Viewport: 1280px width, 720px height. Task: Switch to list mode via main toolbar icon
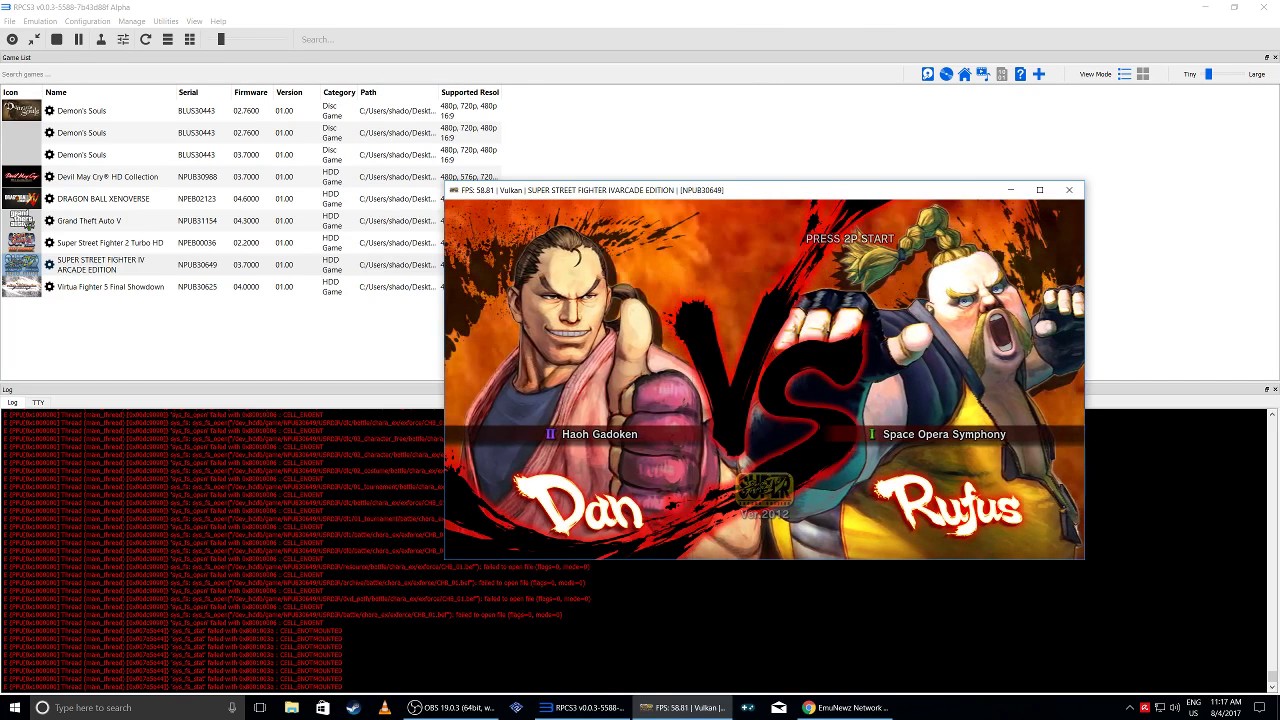(168, 39)
